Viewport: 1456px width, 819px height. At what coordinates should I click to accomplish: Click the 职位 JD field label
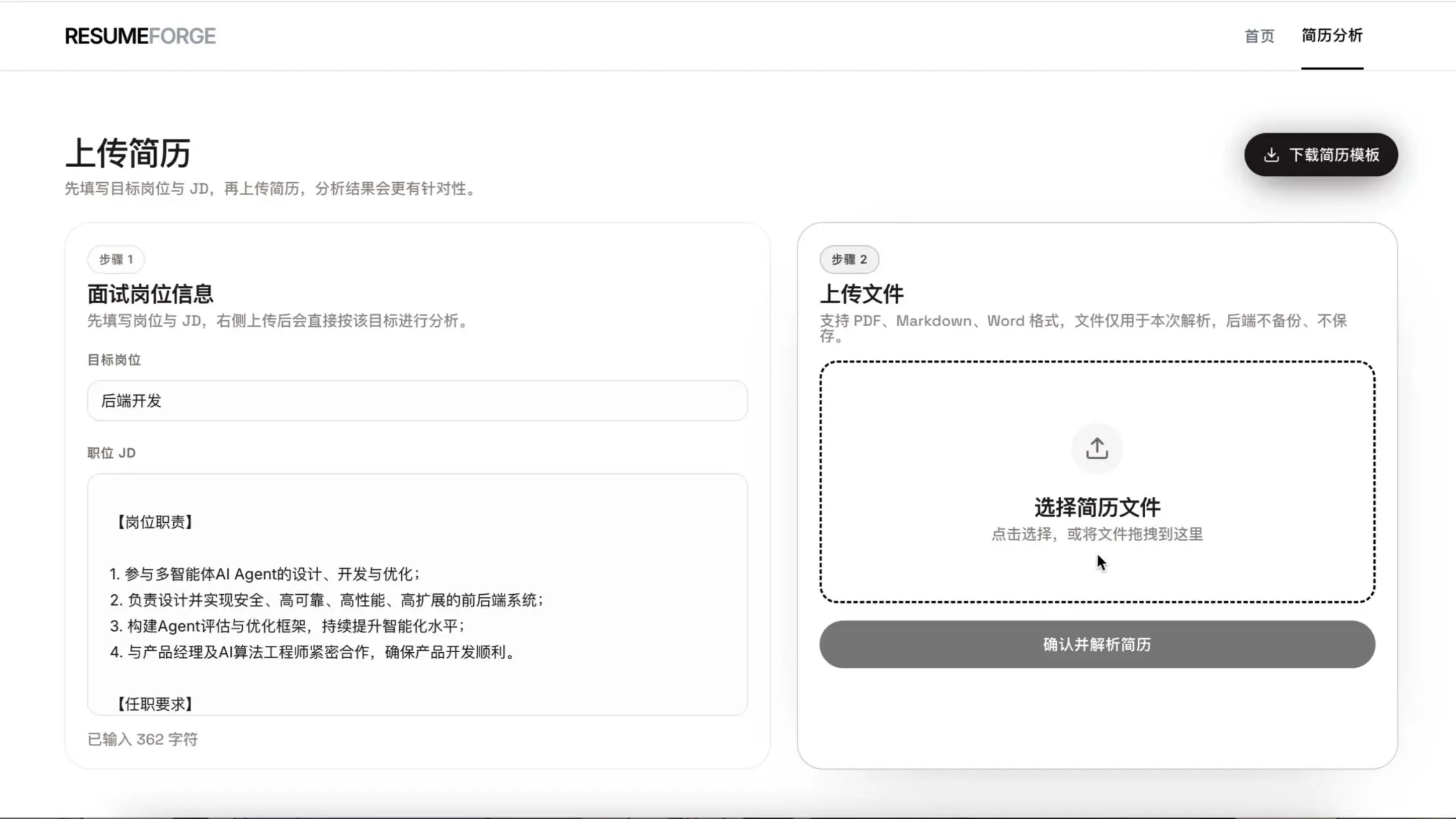[x=111, y=453]
